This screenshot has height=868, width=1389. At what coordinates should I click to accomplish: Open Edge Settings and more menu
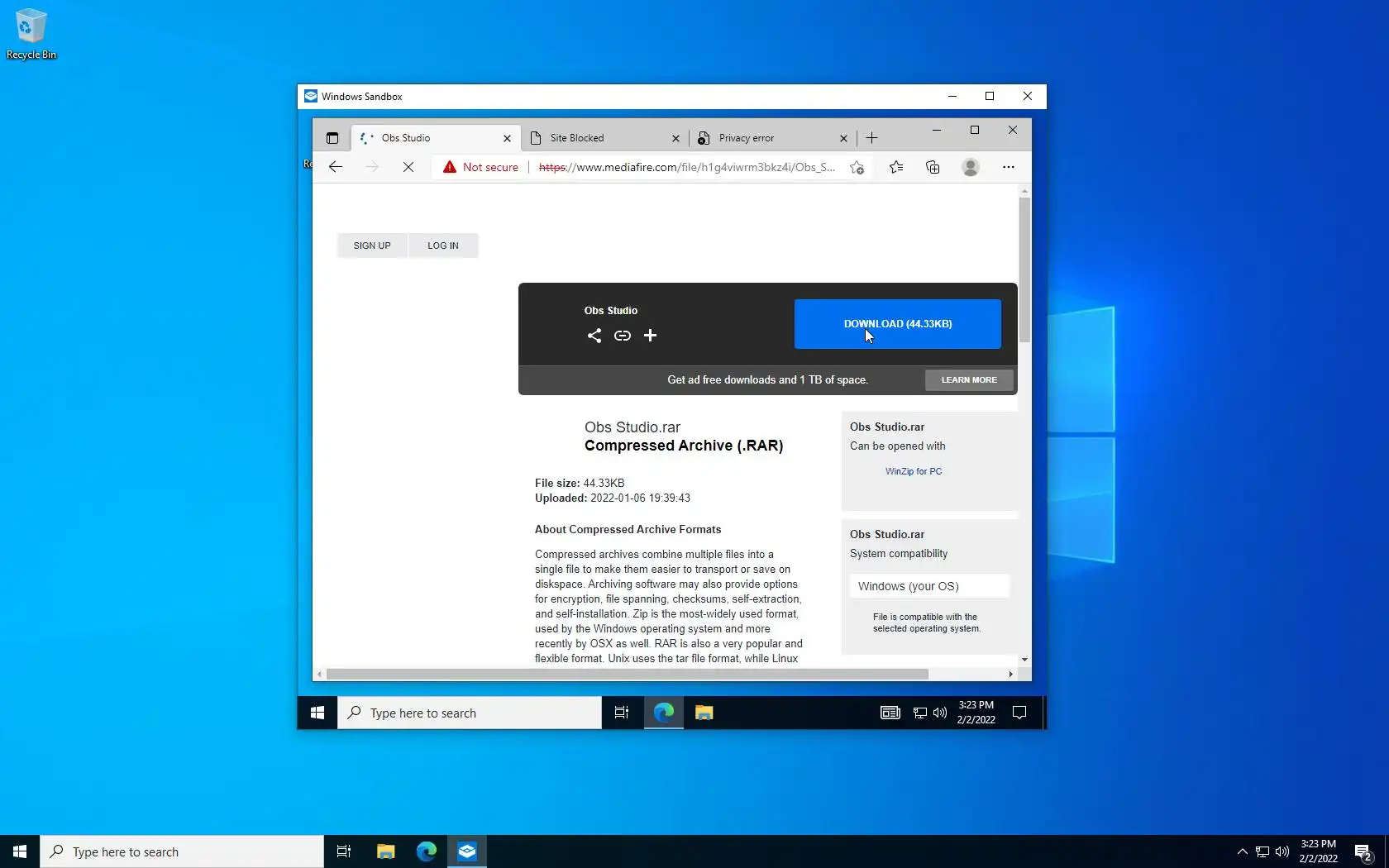point(1009,167)
